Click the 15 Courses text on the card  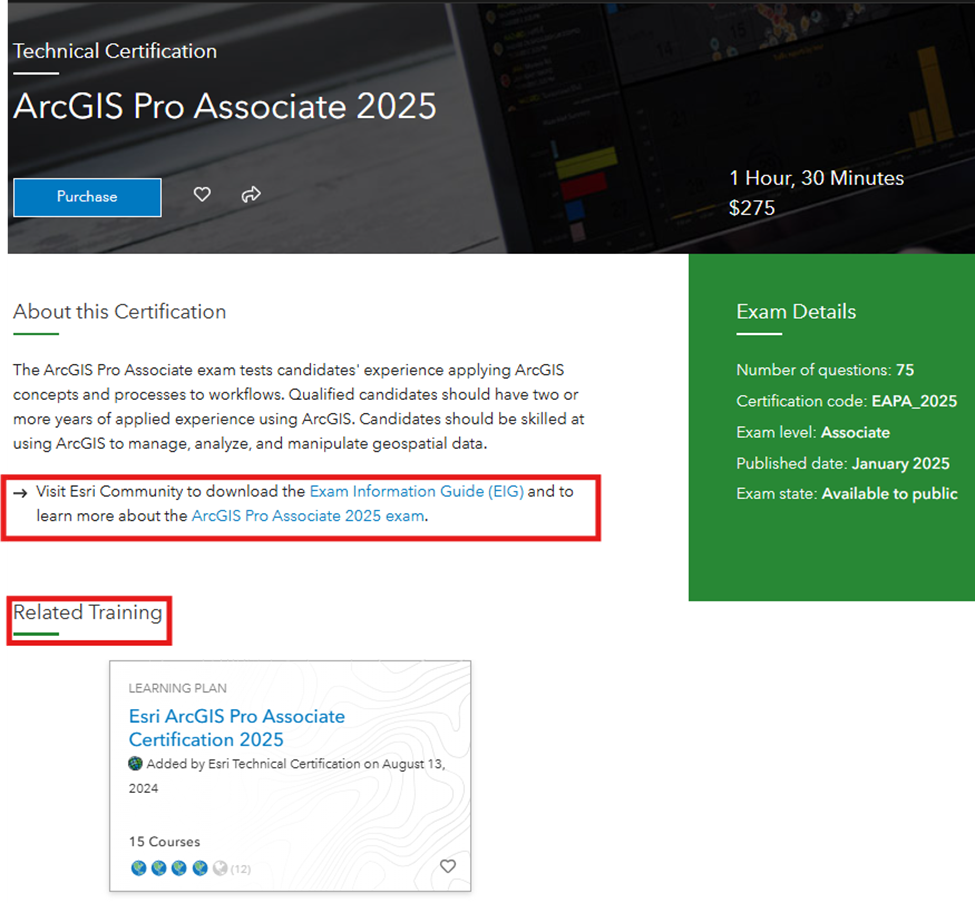click(x=164, y=841)
